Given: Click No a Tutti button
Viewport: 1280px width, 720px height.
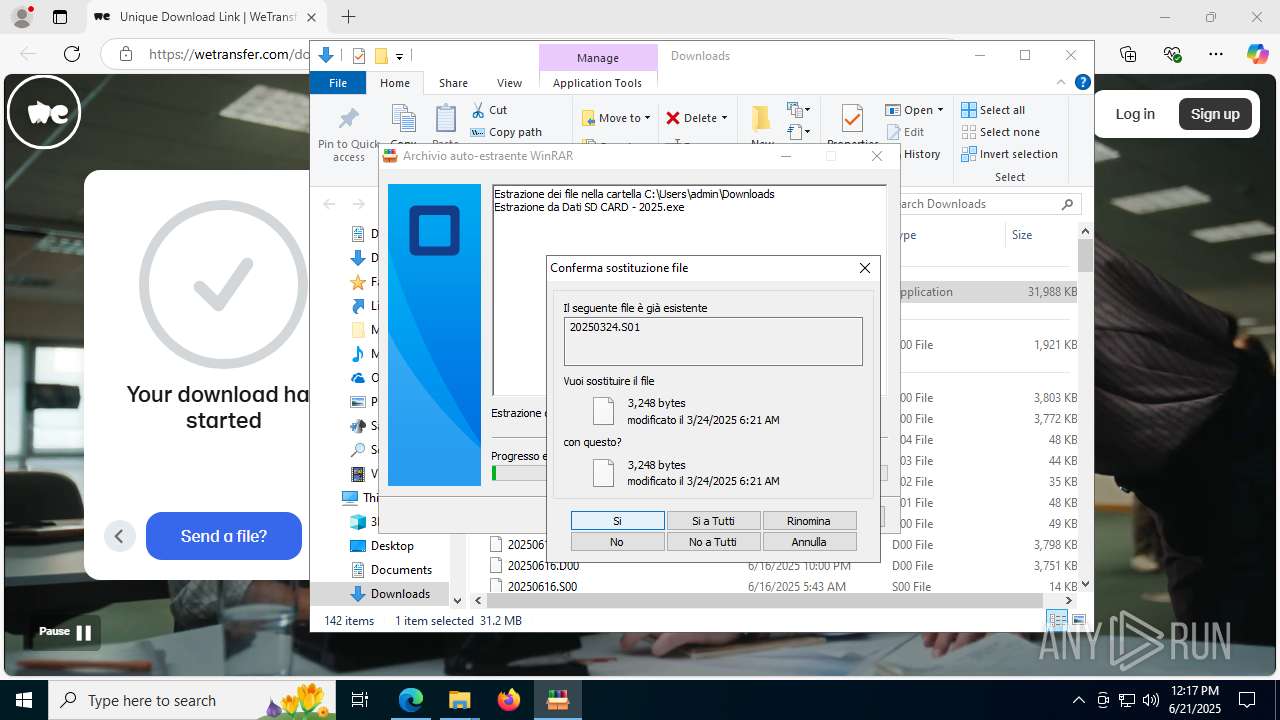Looking at the screenshot, I should [713, 542].
